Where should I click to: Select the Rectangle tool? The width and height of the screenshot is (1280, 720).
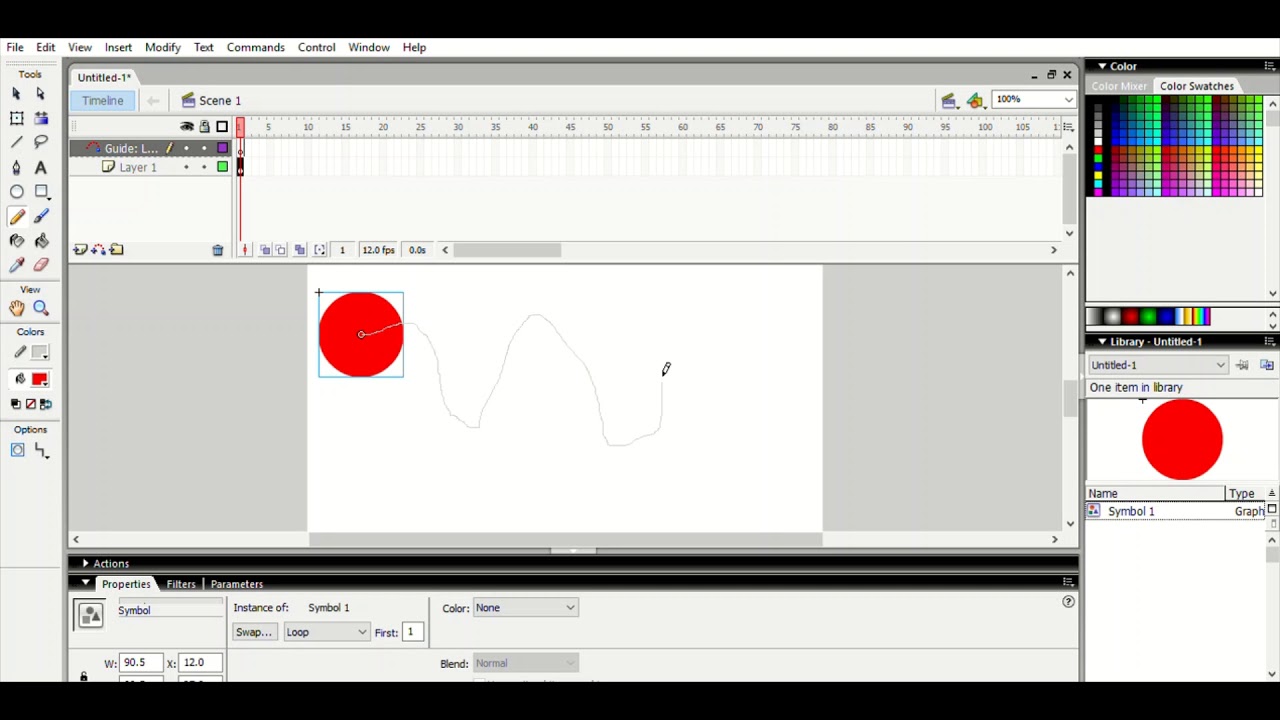pyautogui.click(x=41, y=192)
